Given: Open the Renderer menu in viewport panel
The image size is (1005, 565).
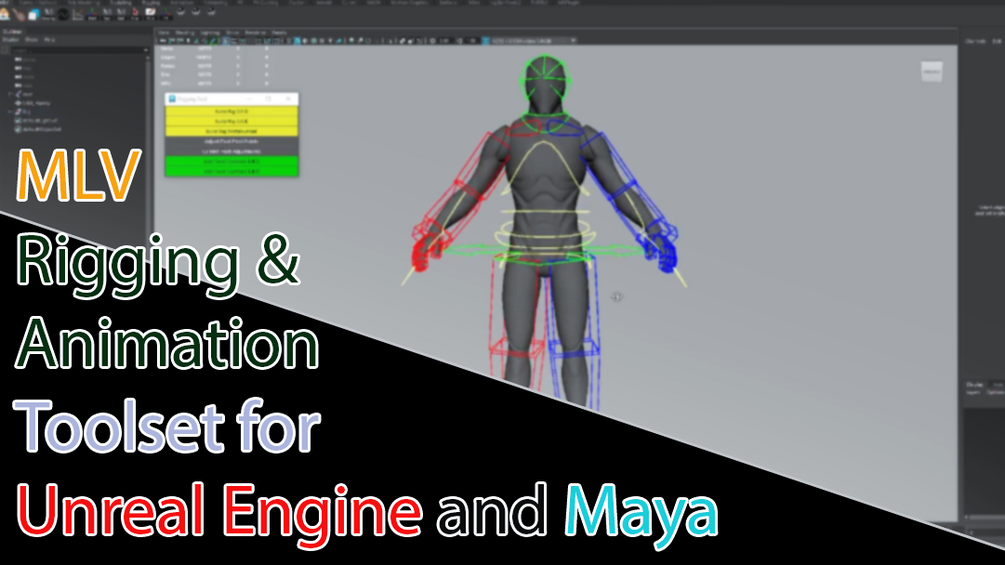Looking at the screenshot, I should click(255, 32).
